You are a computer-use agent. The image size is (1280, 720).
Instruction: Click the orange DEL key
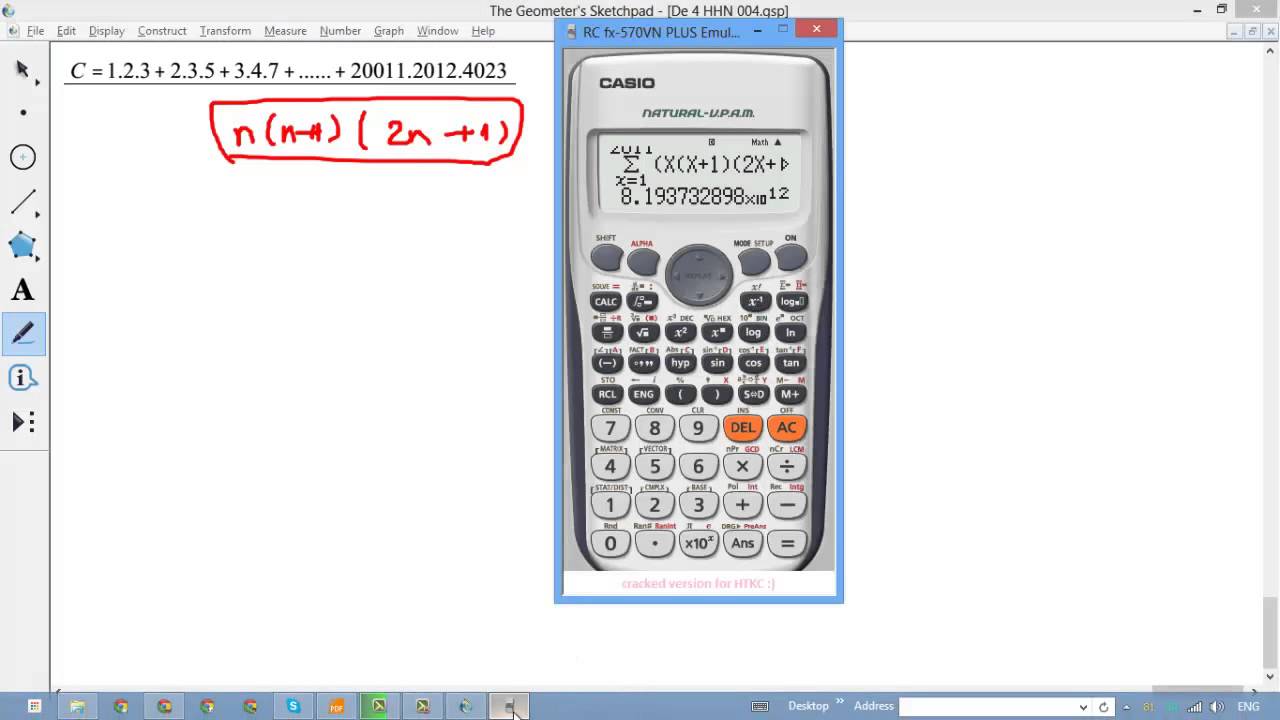click(742, 428)
